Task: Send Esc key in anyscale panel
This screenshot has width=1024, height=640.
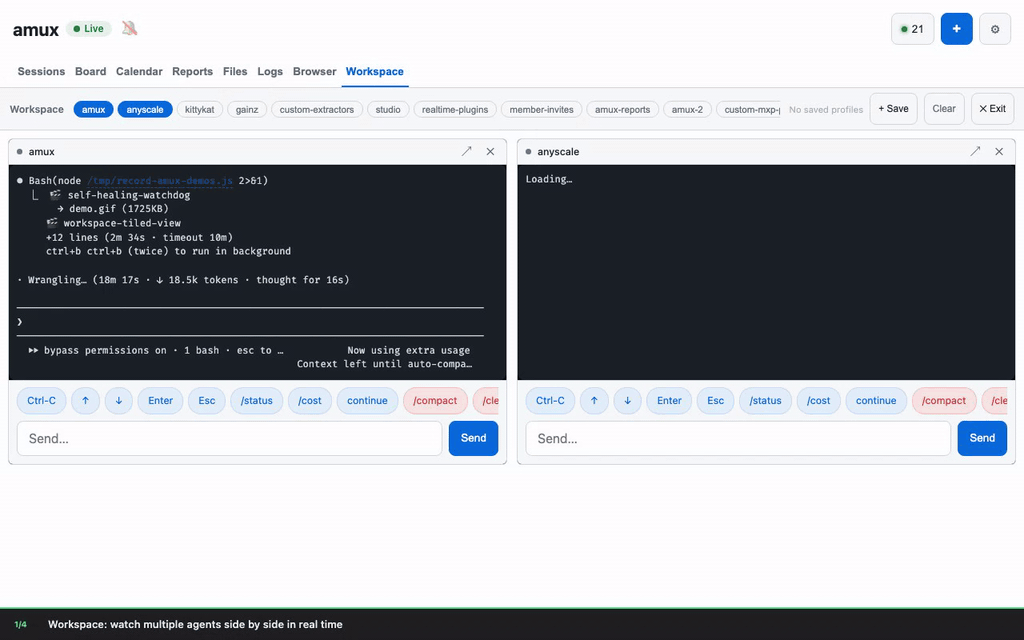Action: [x=716, y=400]
